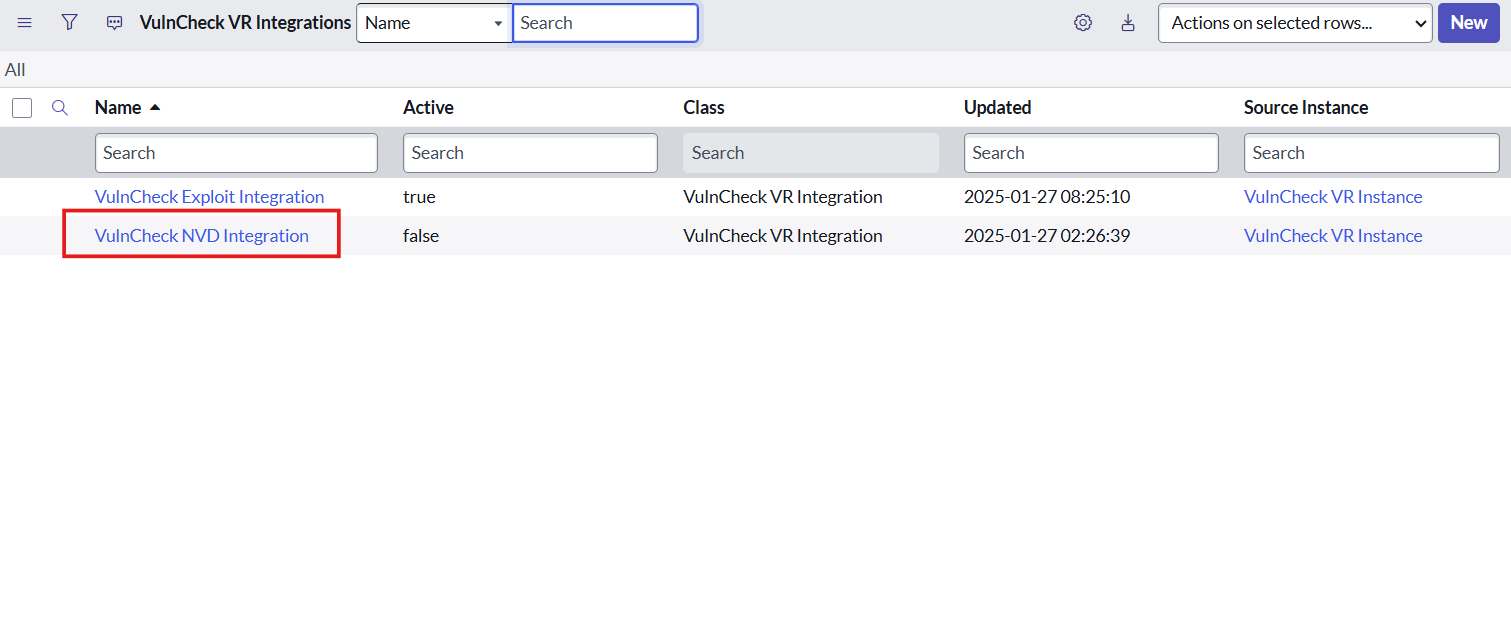
Task: Click the export download icon
Action: 1128,22
